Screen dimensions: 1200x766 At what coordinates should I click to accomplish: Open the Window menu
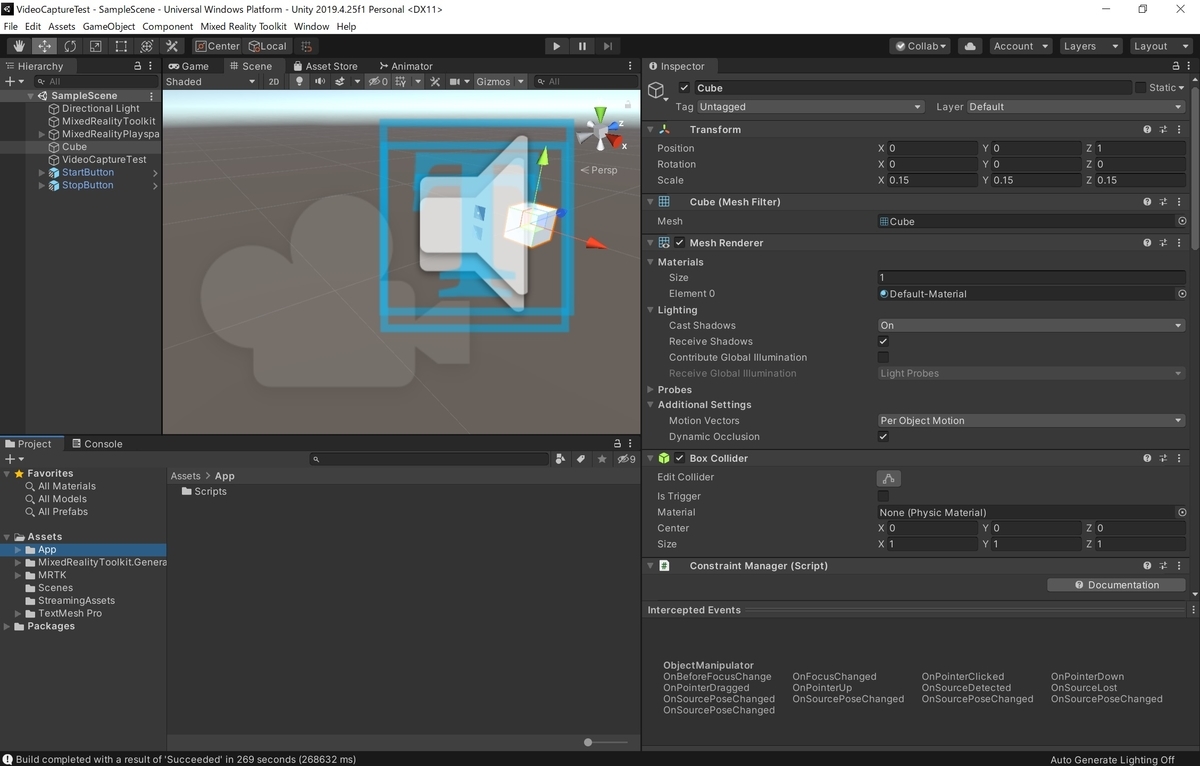[x=312, y=26]
